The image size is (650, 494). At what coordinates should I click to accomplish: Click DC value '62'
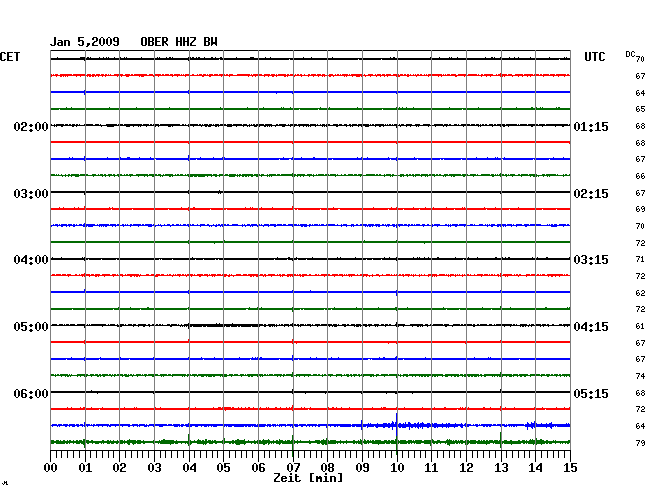pos(640,293)
